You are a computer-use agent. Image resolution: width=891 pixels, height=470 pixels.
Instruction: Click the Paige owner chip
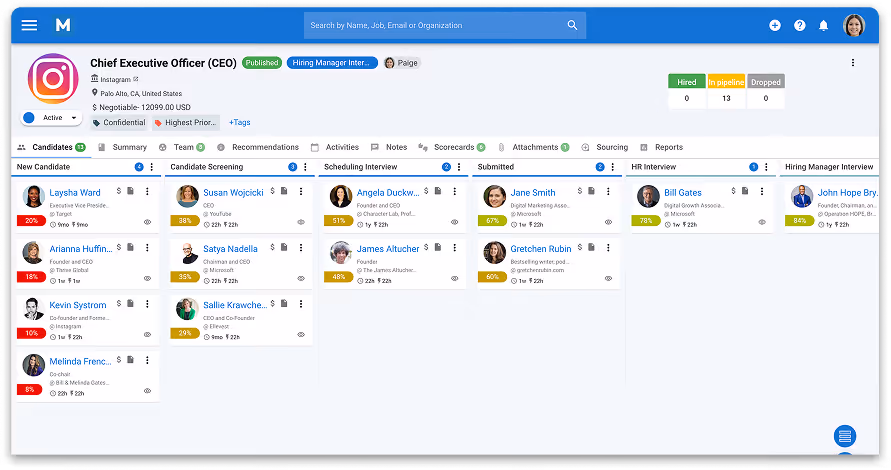(x=402, y=63)
